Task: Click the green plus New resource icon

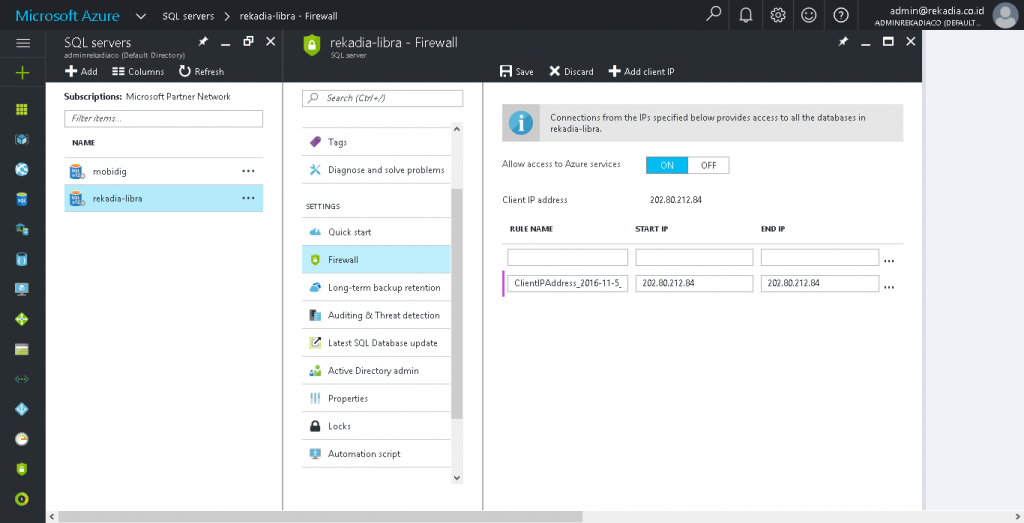Action: coord(22,72)
